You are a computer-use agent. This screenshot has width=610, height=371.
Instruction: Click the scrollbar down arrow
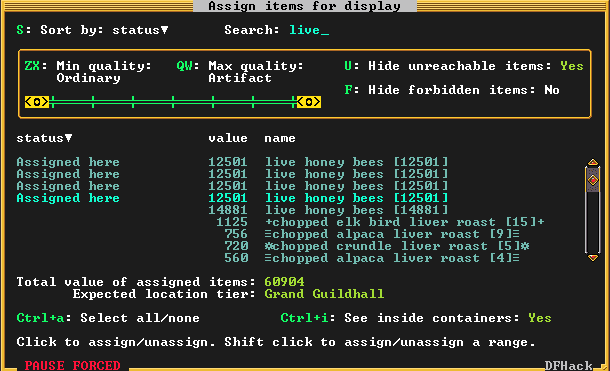[x=593, y=258]
